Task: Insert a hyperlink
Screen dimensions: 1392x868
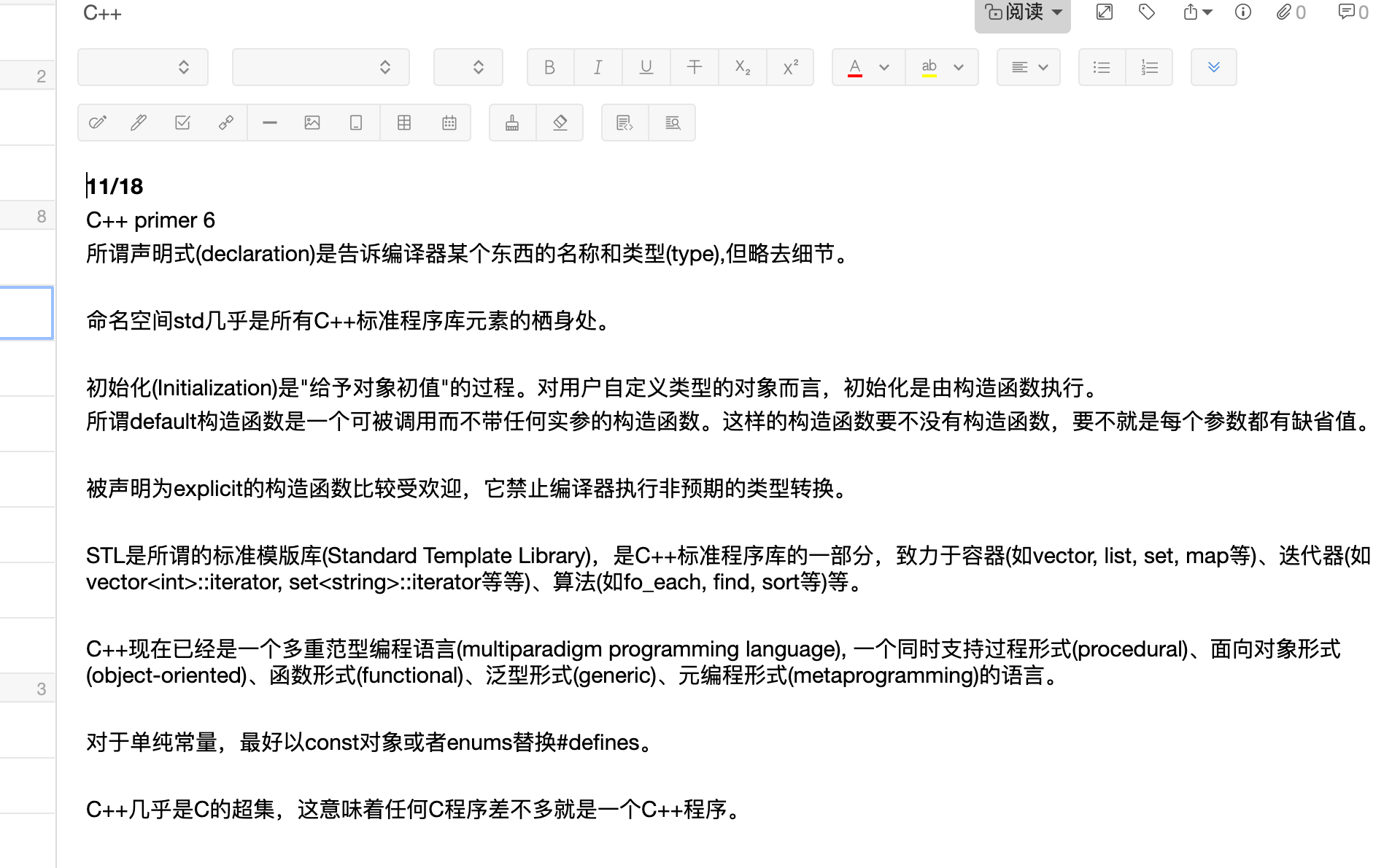Action: coord(226,123)
